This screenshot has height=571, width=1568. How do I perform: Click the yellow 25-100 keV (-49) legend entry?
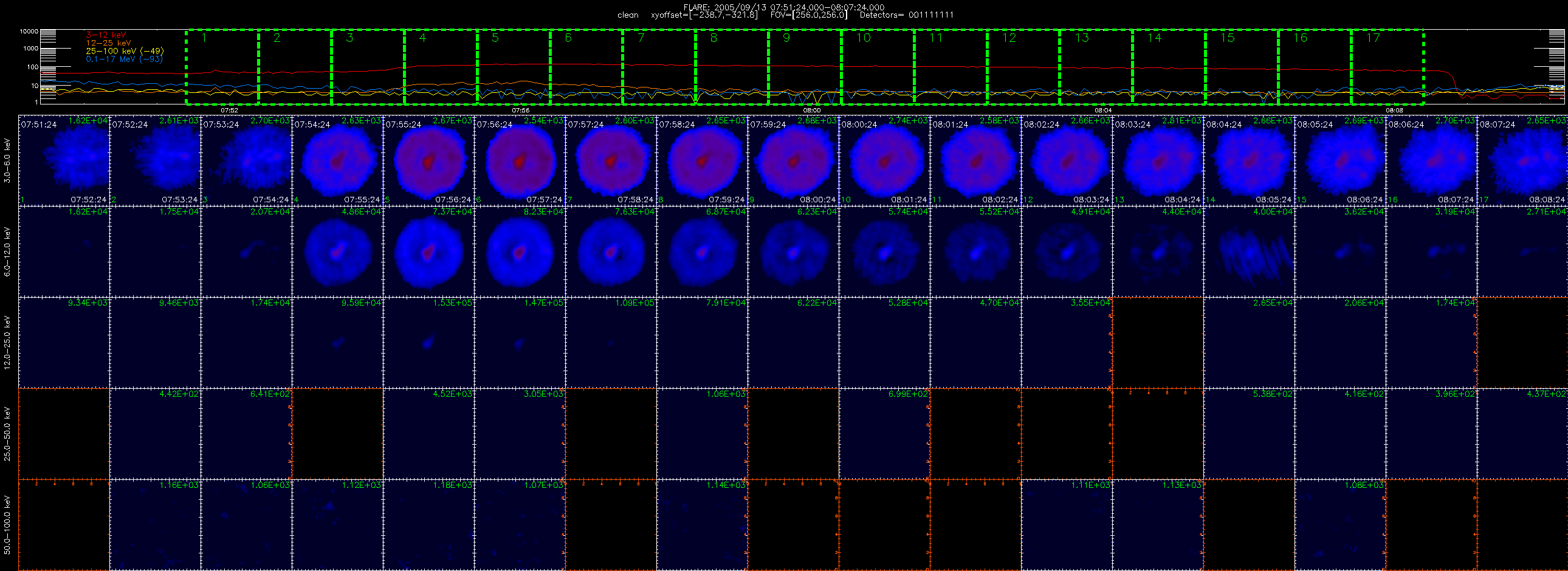[x=125, y=51]
